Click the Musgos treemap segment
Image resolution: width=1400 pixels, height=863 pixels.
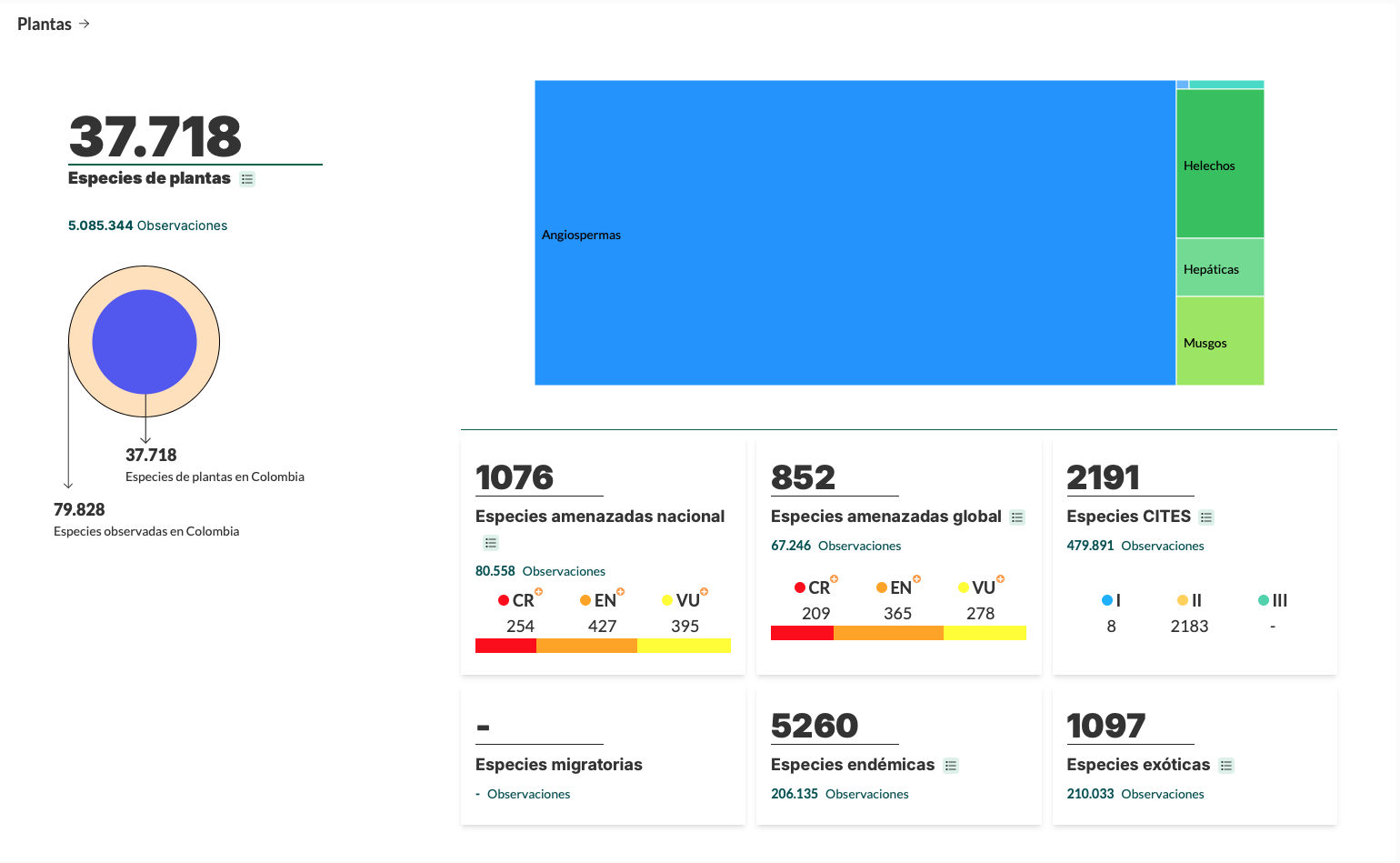click(x=1220, y=342)
